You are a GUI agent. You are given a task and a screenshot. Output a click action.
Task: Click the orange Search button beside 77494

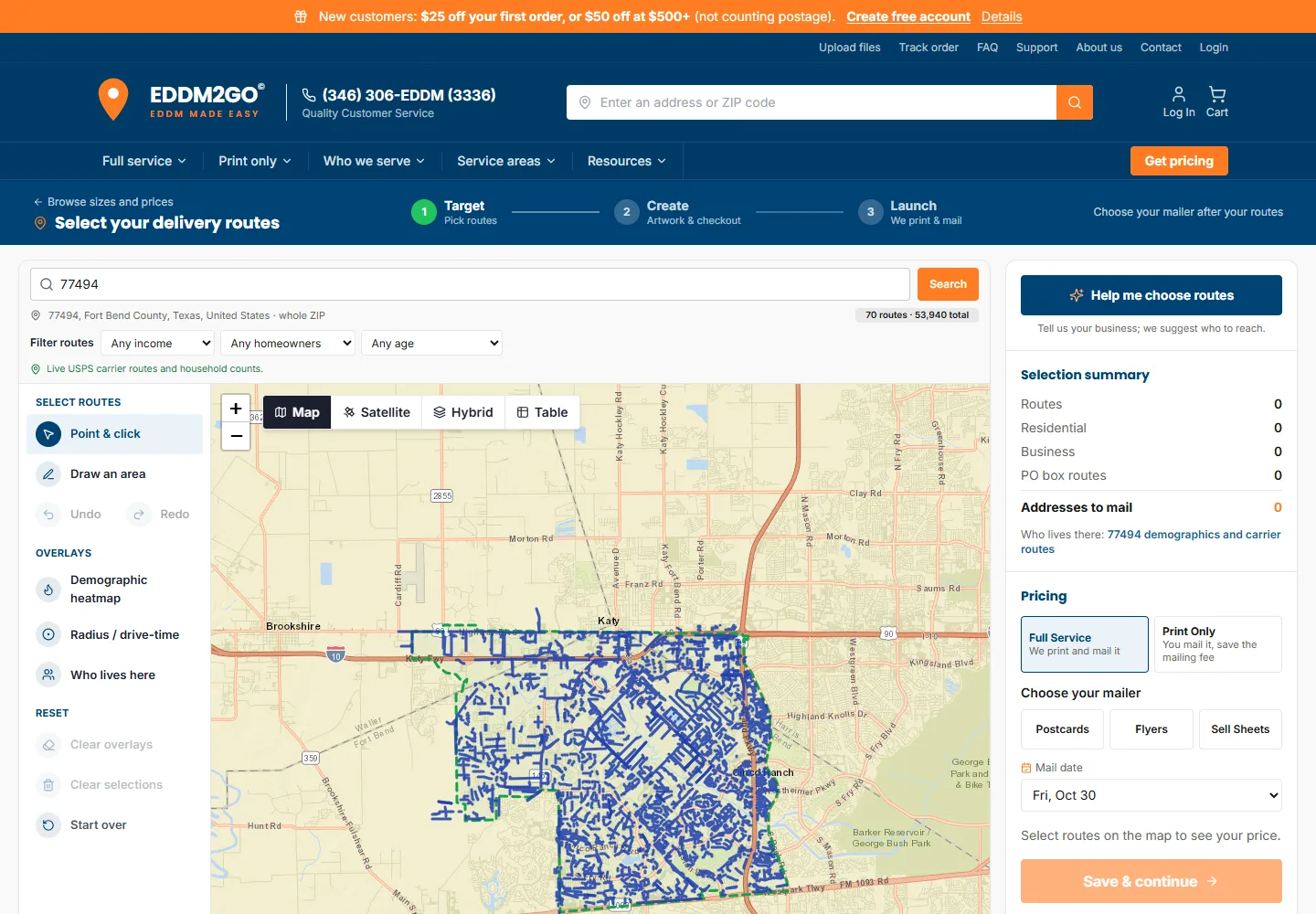tap(948, 284)
